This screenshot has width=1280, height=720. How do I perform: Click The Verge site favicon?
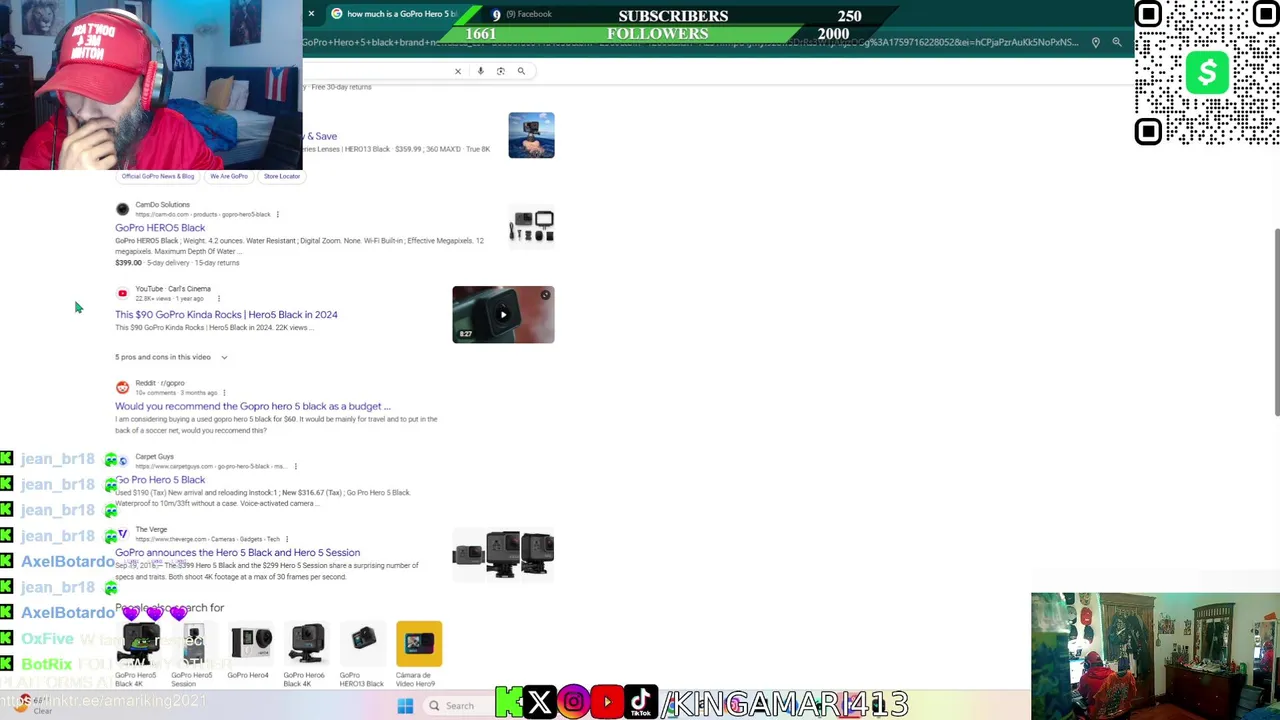(x=122, y=534)
